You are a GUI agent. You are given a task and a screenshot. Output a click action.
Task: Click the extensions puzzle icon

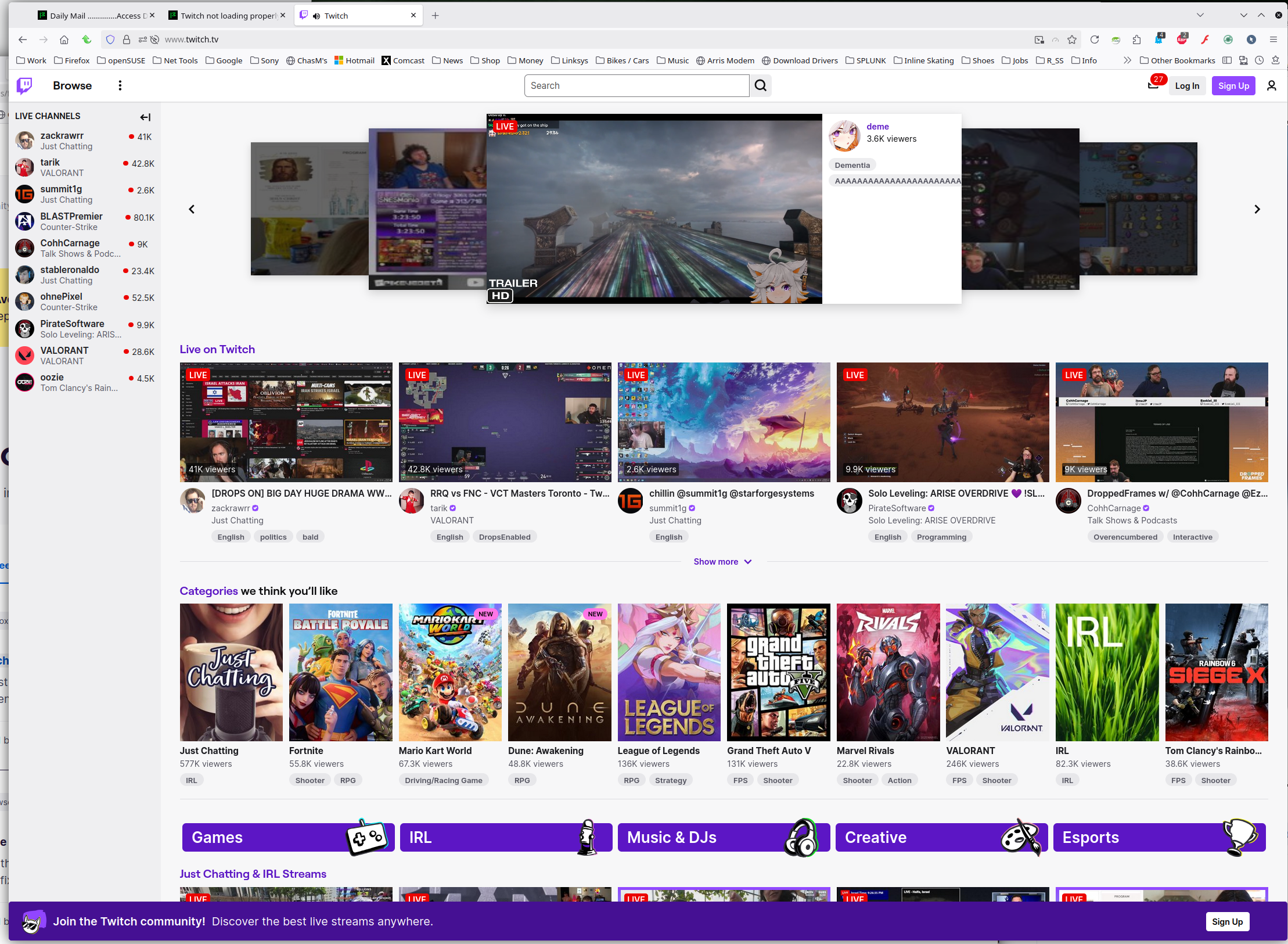(x=1136, y=40)
